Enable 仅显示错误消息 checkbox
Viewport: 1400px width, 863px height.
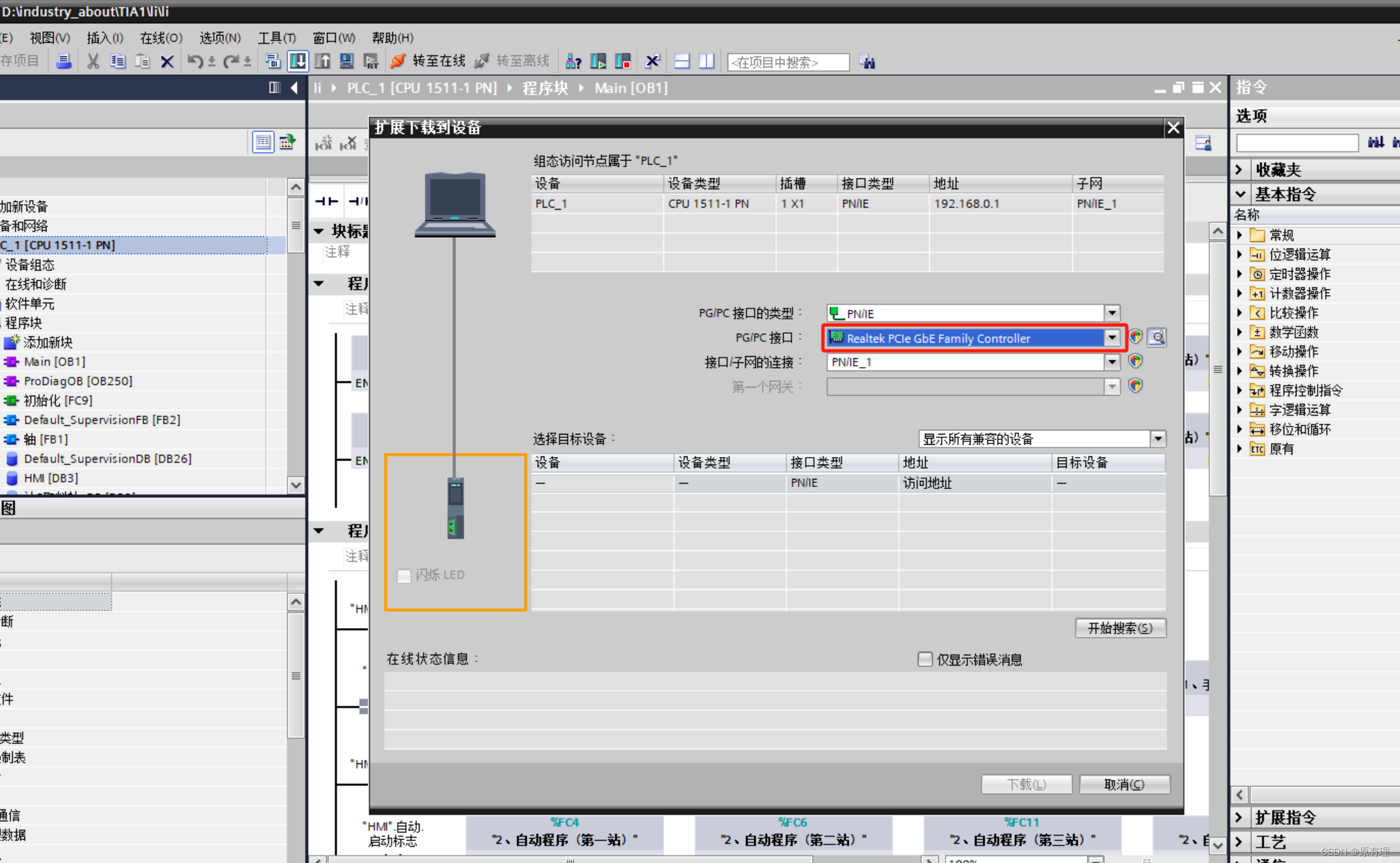coord(924,659)
